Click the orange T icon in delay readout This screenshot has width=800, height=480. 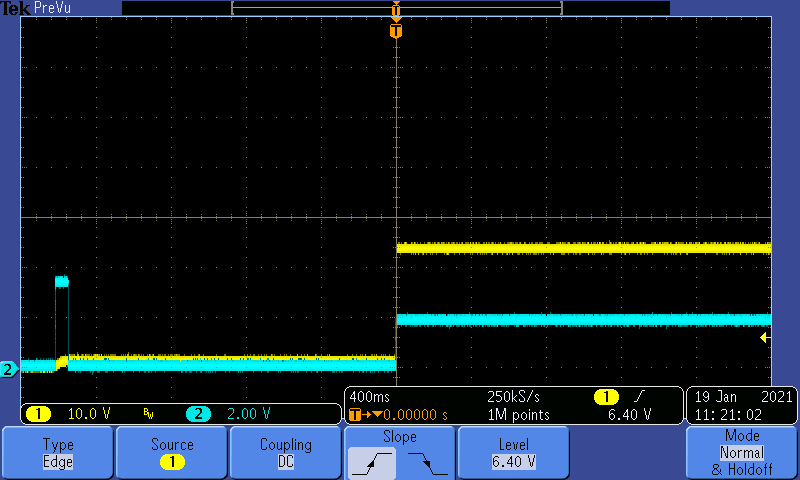(x=355, y=415)
